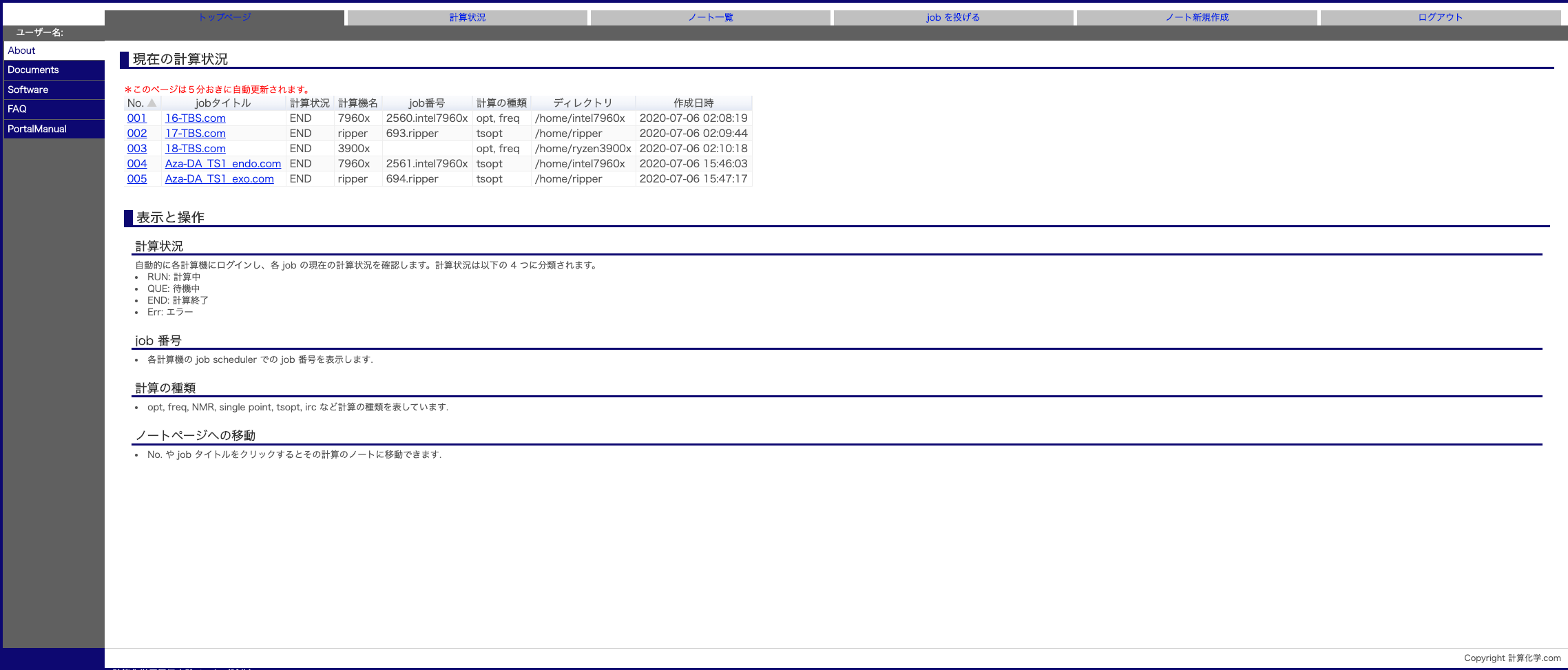Go to the job を投げる tab
This screenshot has width=1568, height=670.
953,17
